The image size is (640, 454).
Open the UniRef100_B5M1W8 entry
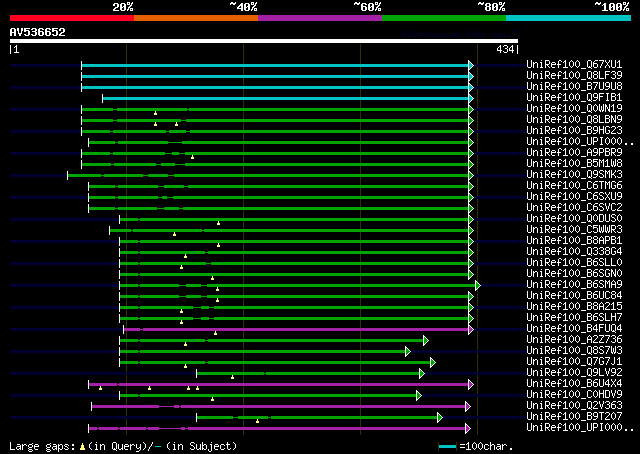[x=574, y=164]
